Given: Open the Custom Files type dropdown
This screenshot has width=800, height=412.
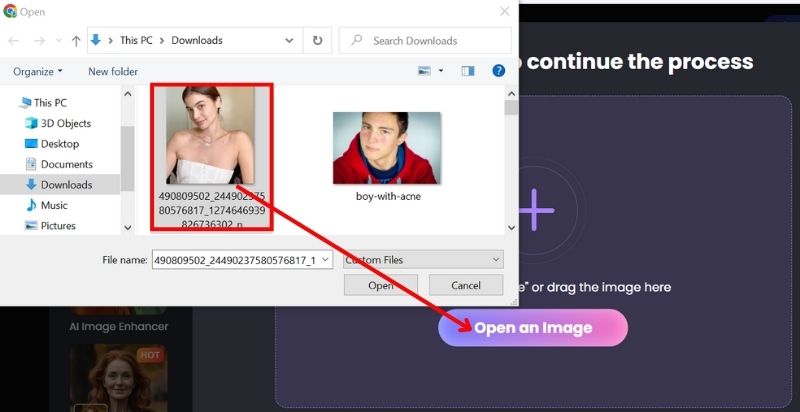Looking at the screenshot, I should click(423, 260).
